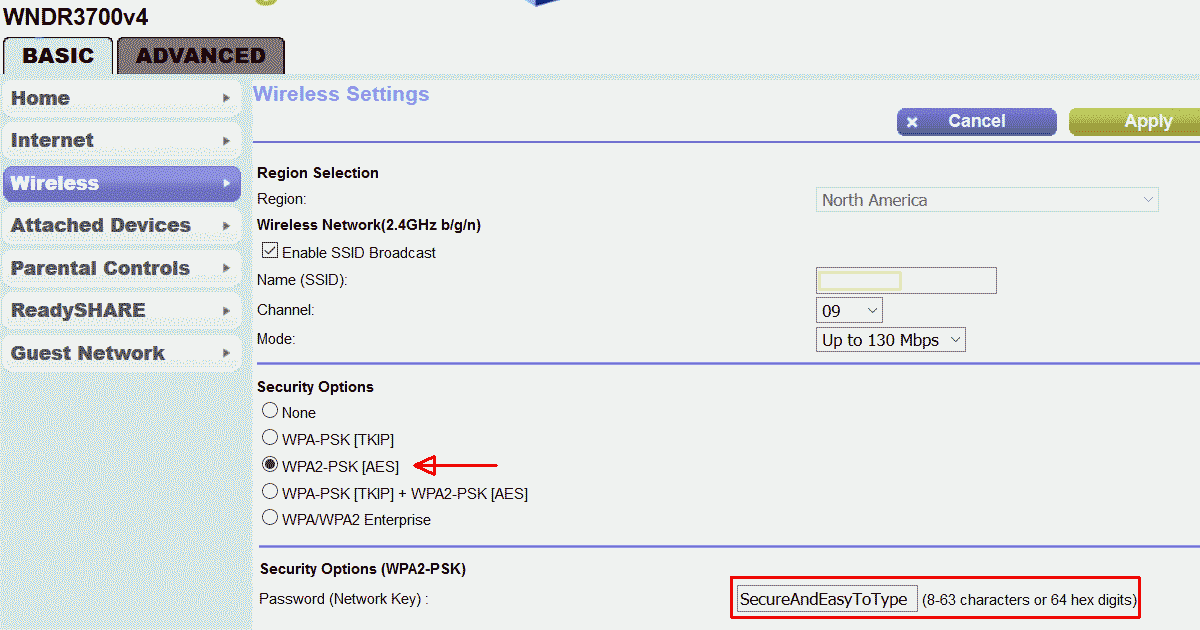Click the arrow icon beside Internet
The height and width of the screenshot is (630, 1200).
click(227, 141)
